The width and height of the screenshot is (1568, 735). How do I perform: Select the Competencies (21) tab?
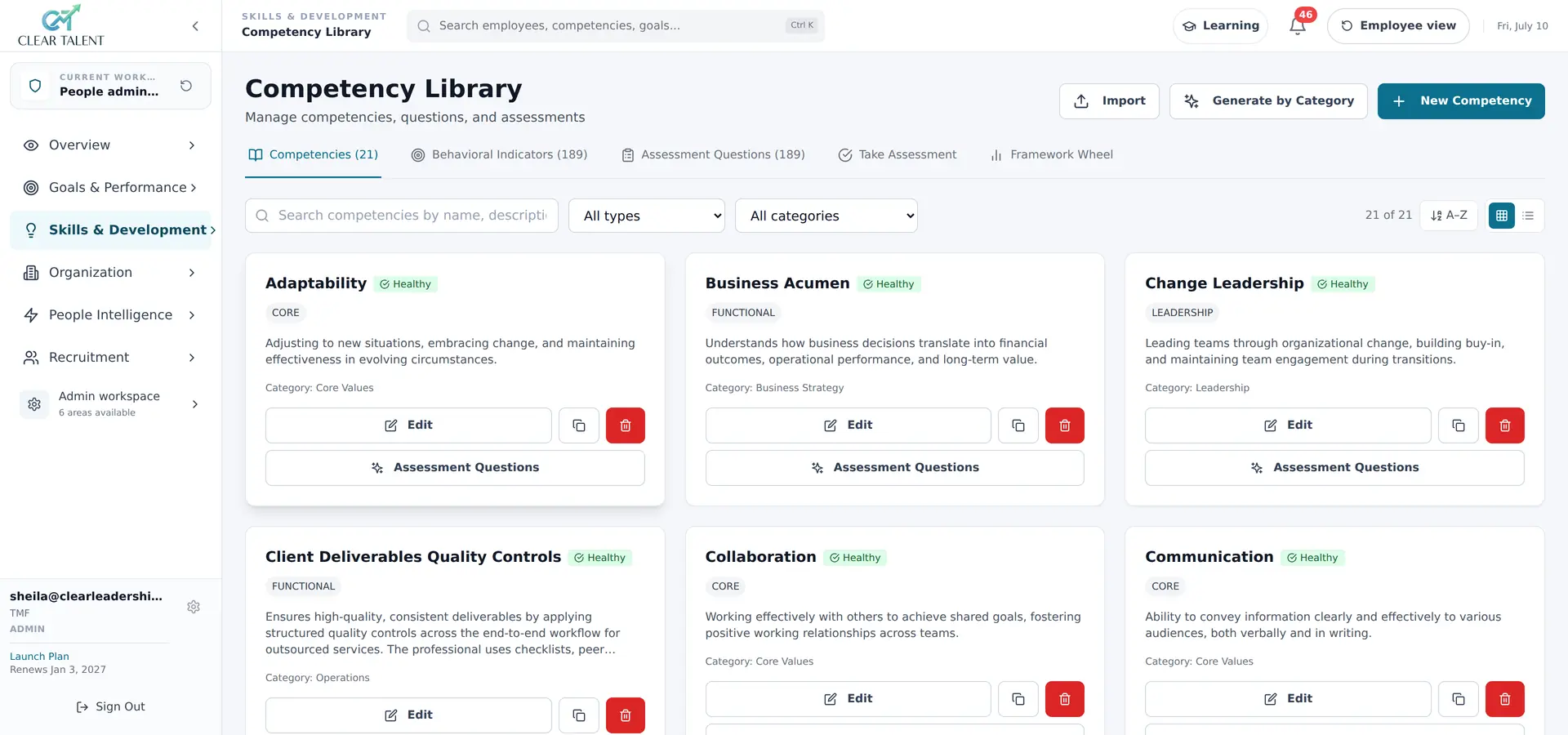click(x=314, y=155)
